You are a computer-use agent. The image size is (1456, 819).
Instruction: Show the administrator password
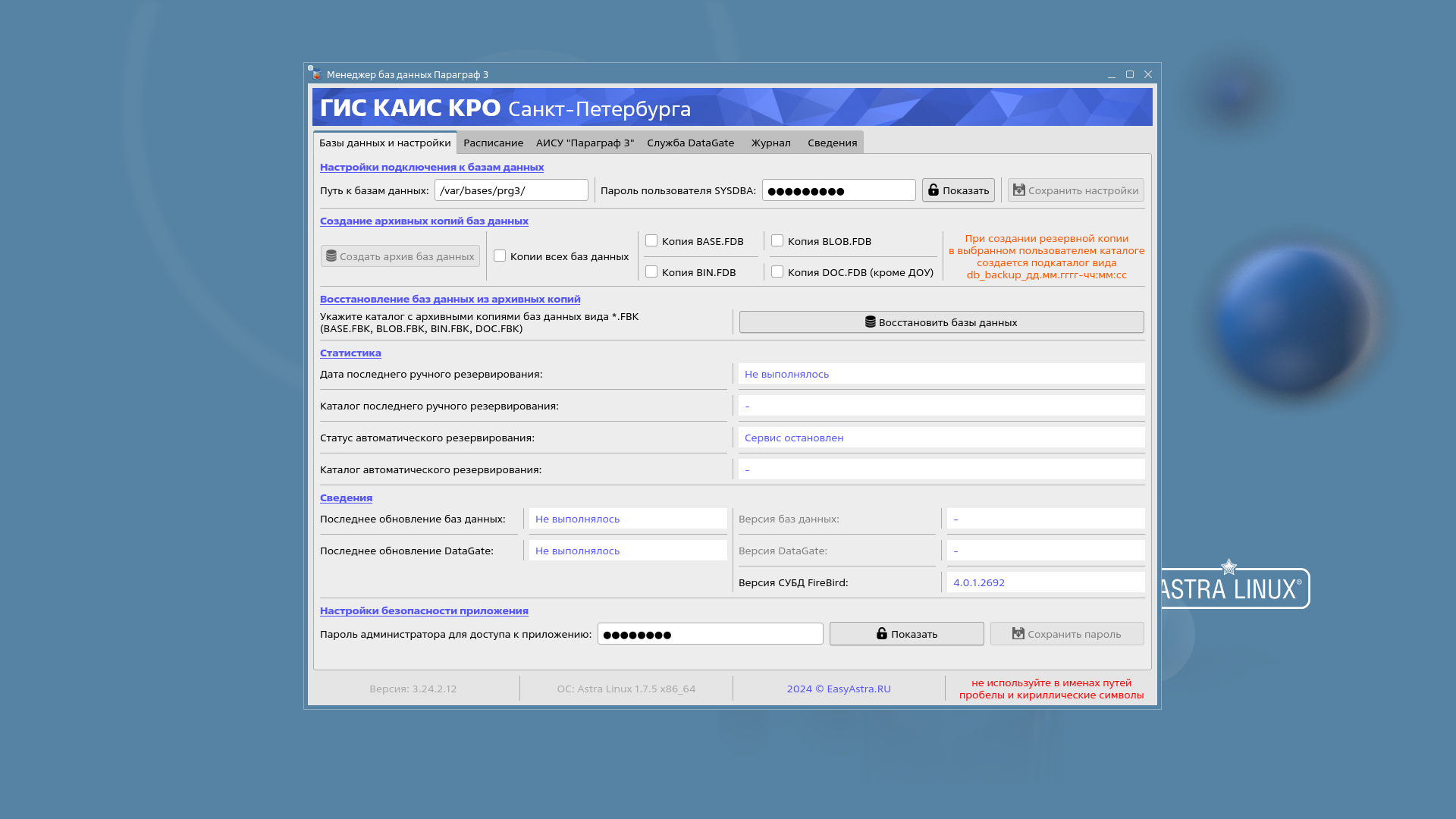coord(907,634)
